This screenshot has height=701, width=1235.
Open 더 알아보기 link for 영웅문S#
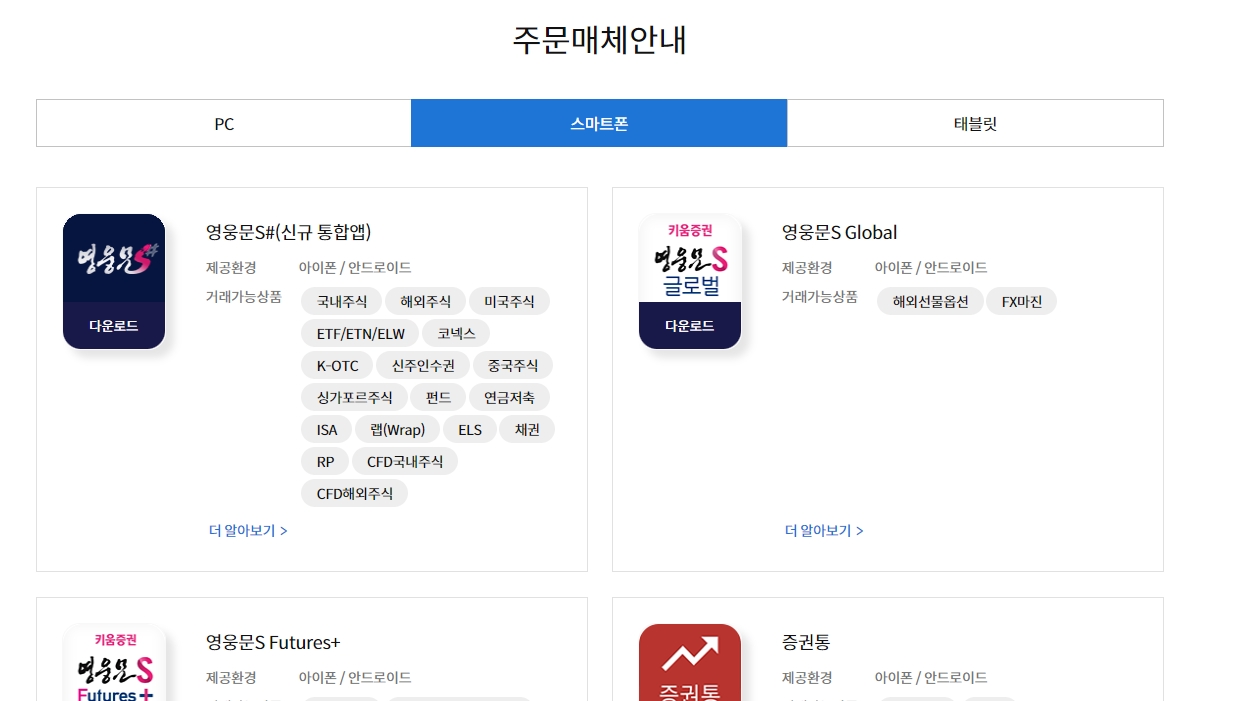pyautogui.click(x=248, y=530)
